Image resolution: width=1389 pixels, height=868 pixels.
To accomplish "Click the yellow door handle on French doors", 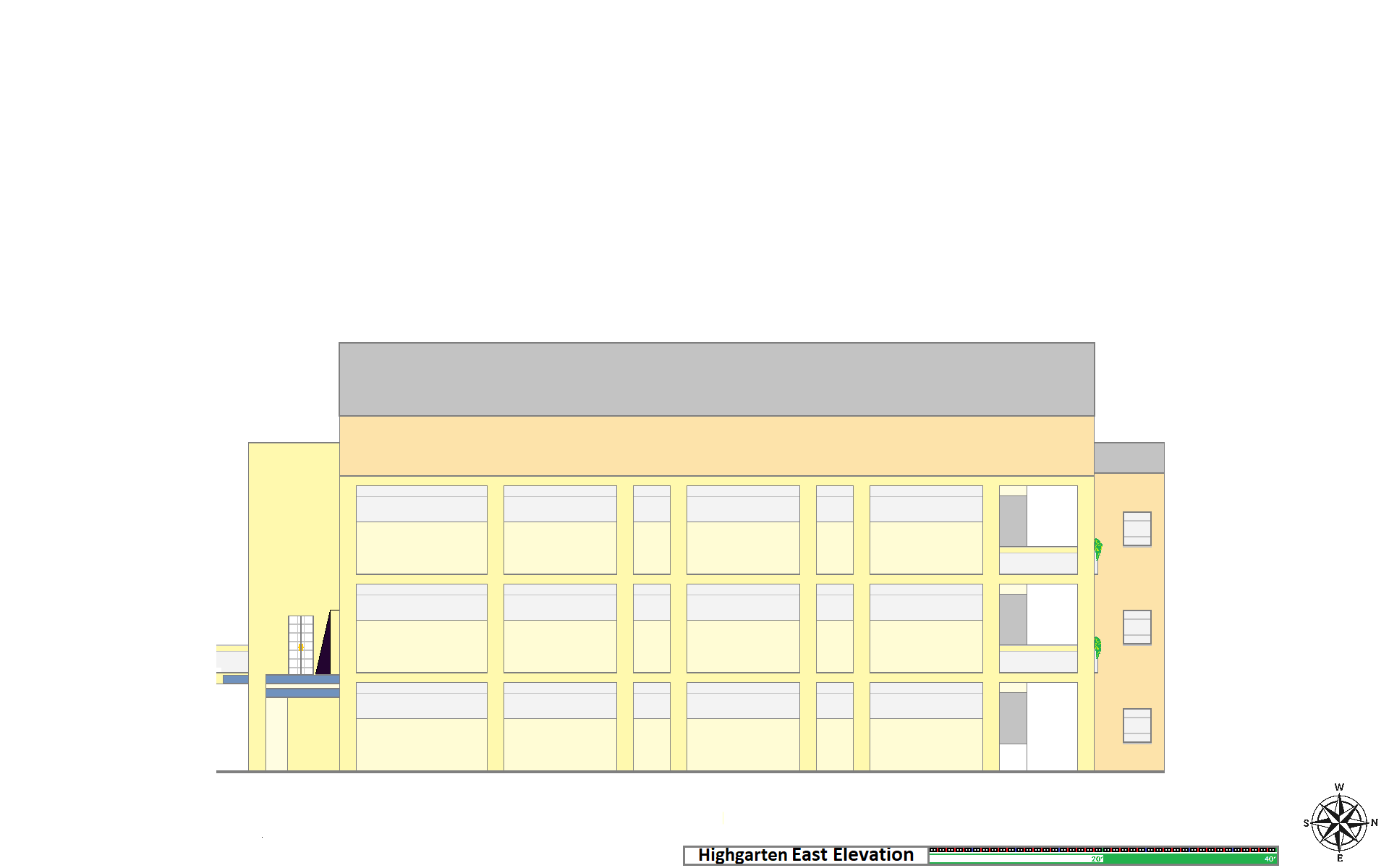I will click(x=301, y=647).
